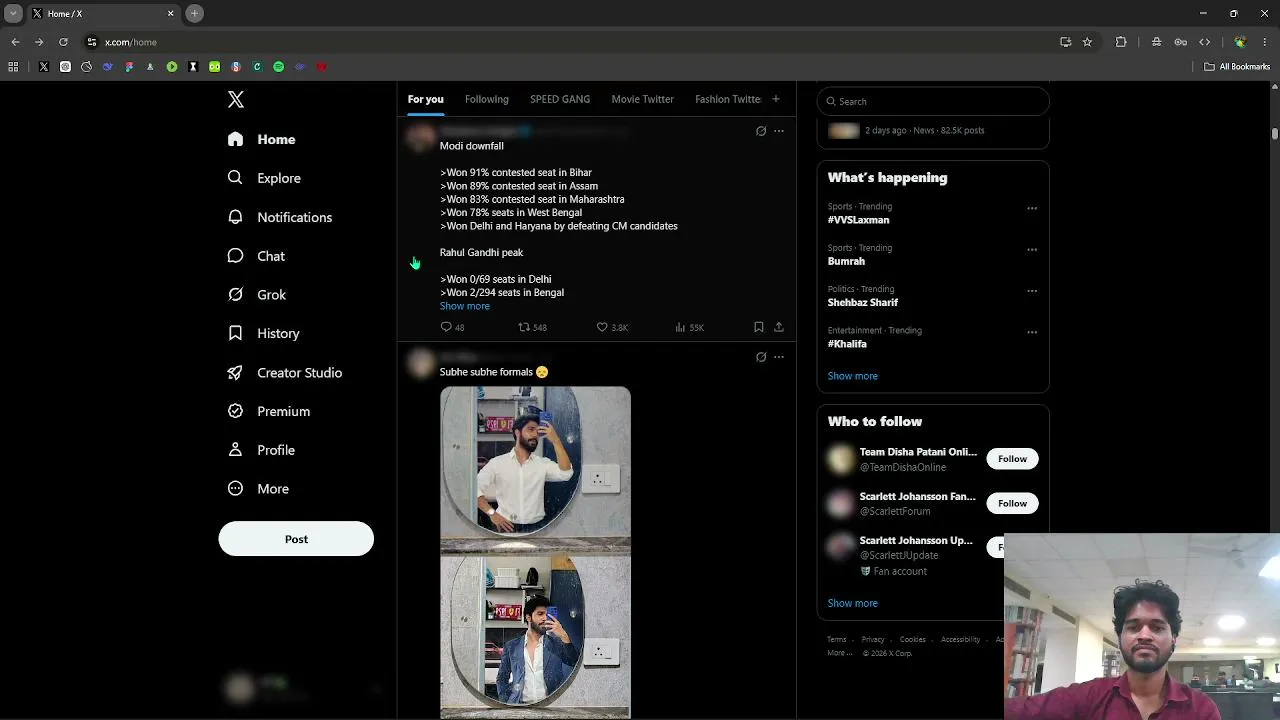Show more trends under What's happening
The height and width of the screenshot is (720, 1280).
[853, 376]
